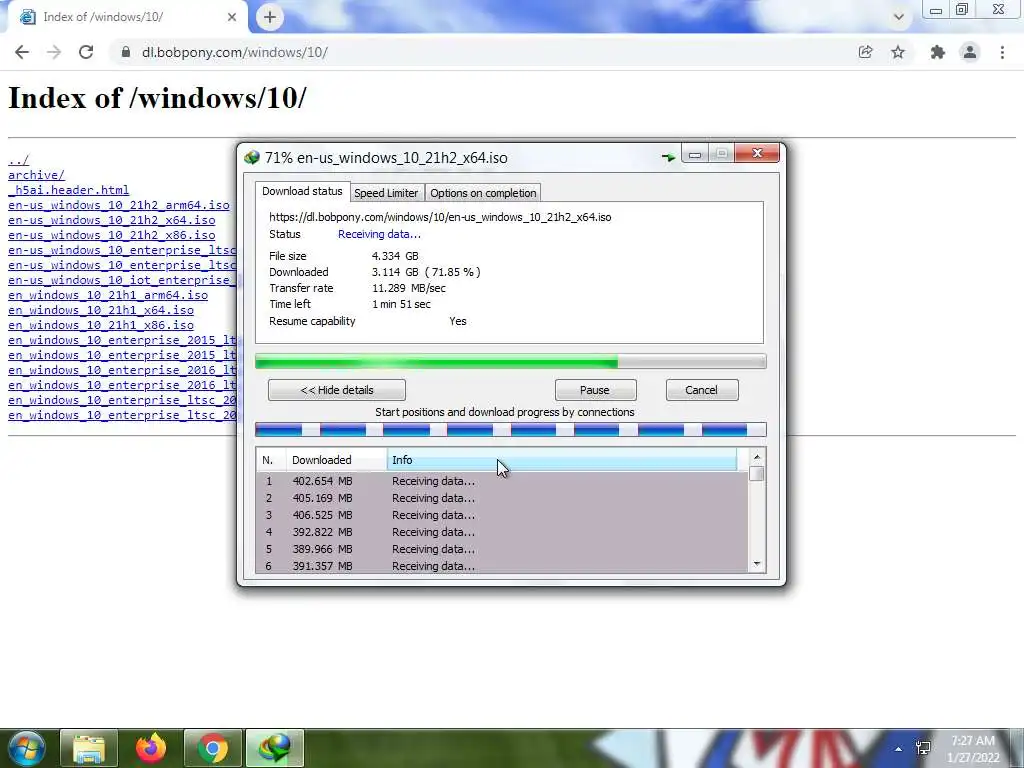Reload the page with refresh icon
The height and width of the screenshot is (768, 1024).
tap(86, 52)
